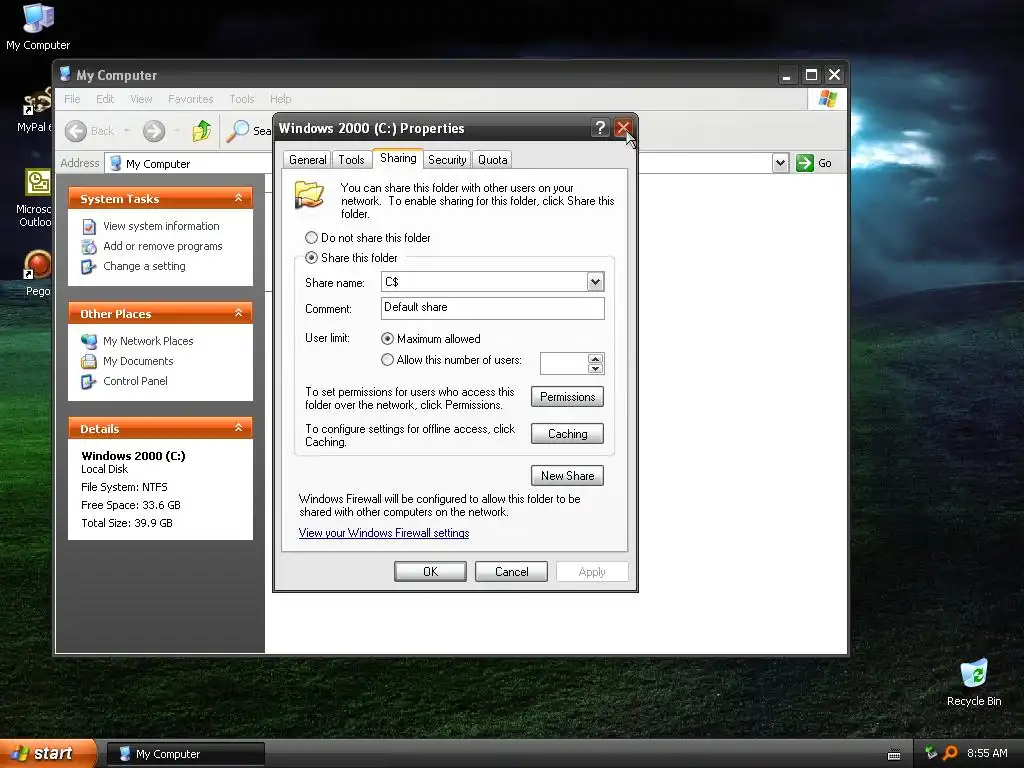The width and height of the screenshot is (1024, 768).
Task: Click the Microsoft Outlook desktop icon
Action: click(37, 182)
